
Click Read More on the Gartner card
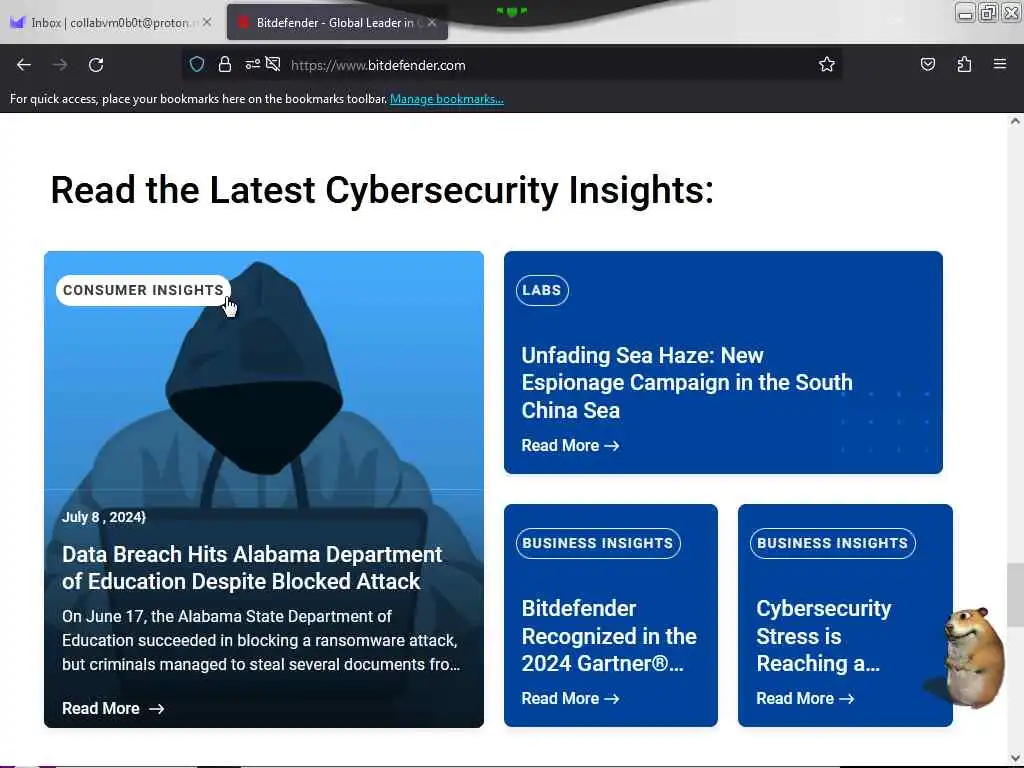point(570,699)
